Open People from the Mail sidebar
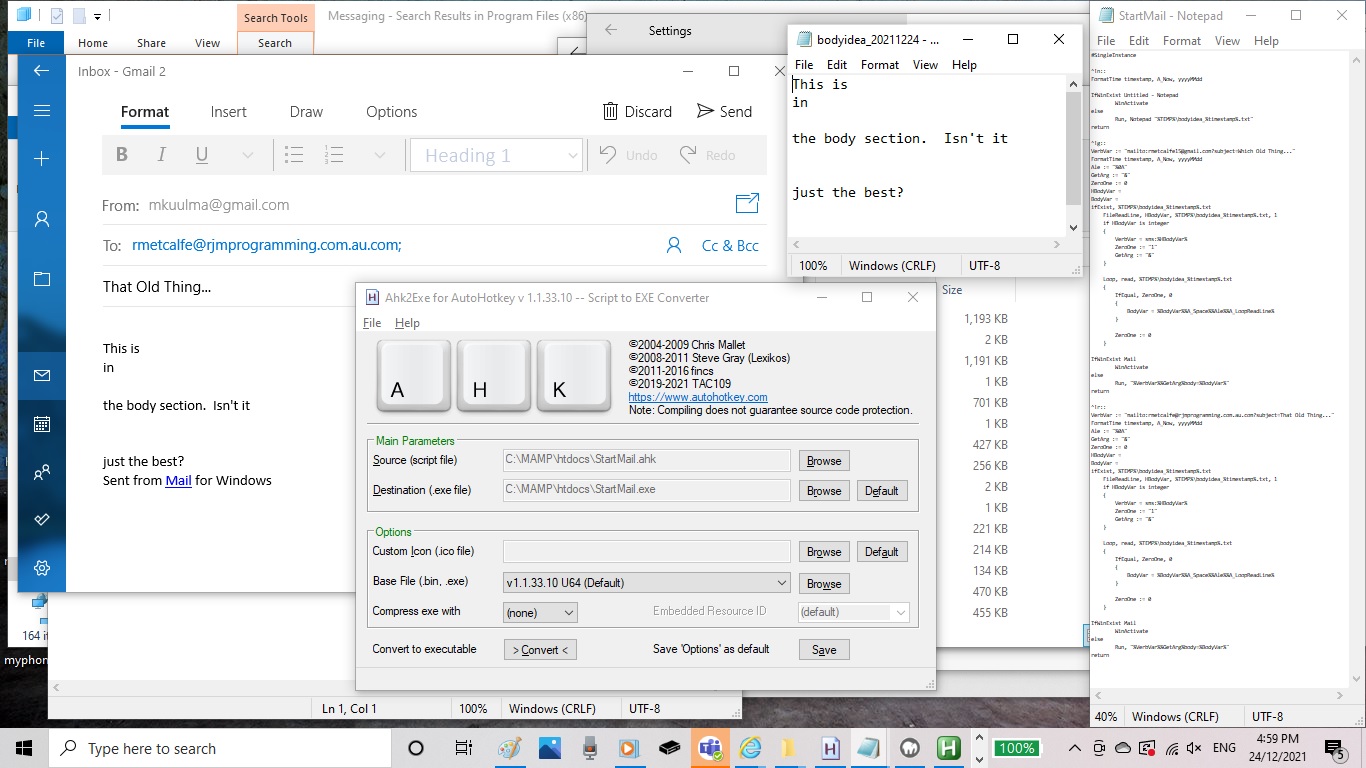The height and width of the screenshot is (768, 1366). pos(42,471)
